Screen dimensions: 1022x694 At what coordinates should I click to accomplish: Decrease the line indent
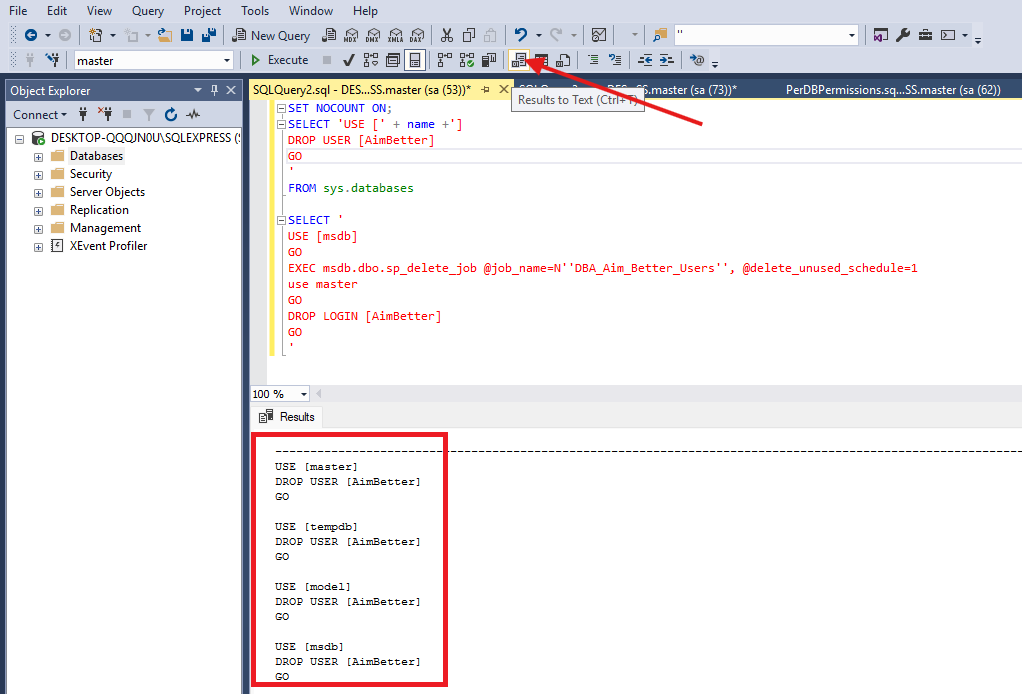pyautogui.click(x=645, y=61)
